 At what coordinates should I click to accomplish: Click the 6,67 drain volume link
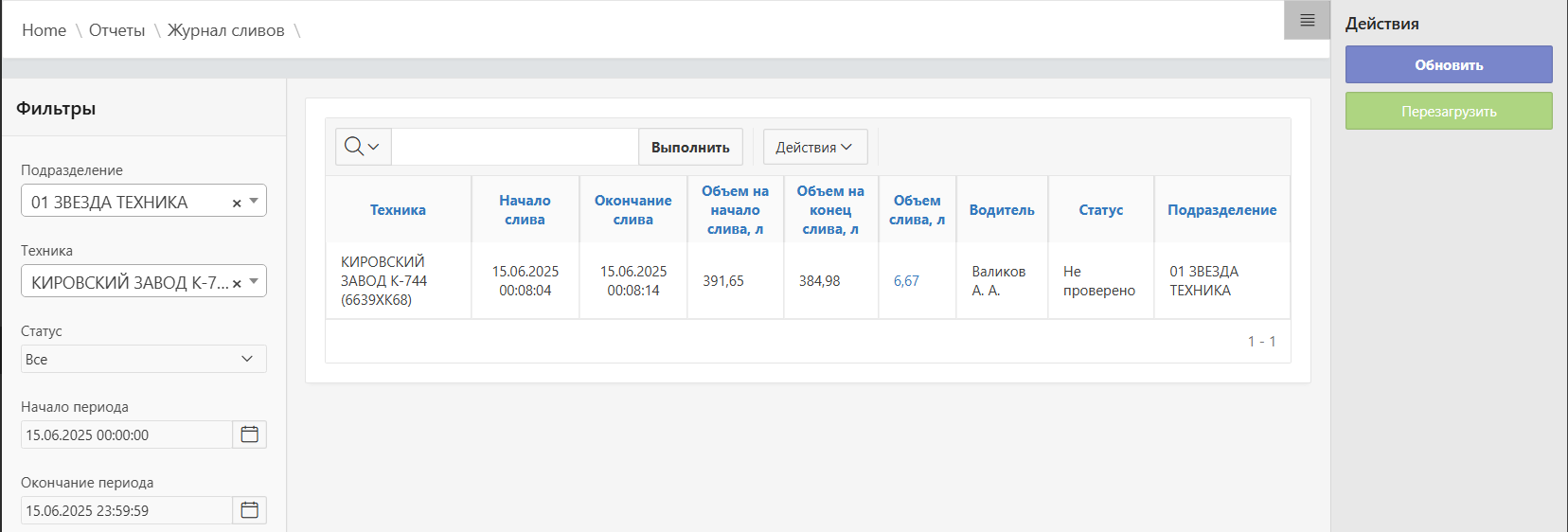(906, 281)
